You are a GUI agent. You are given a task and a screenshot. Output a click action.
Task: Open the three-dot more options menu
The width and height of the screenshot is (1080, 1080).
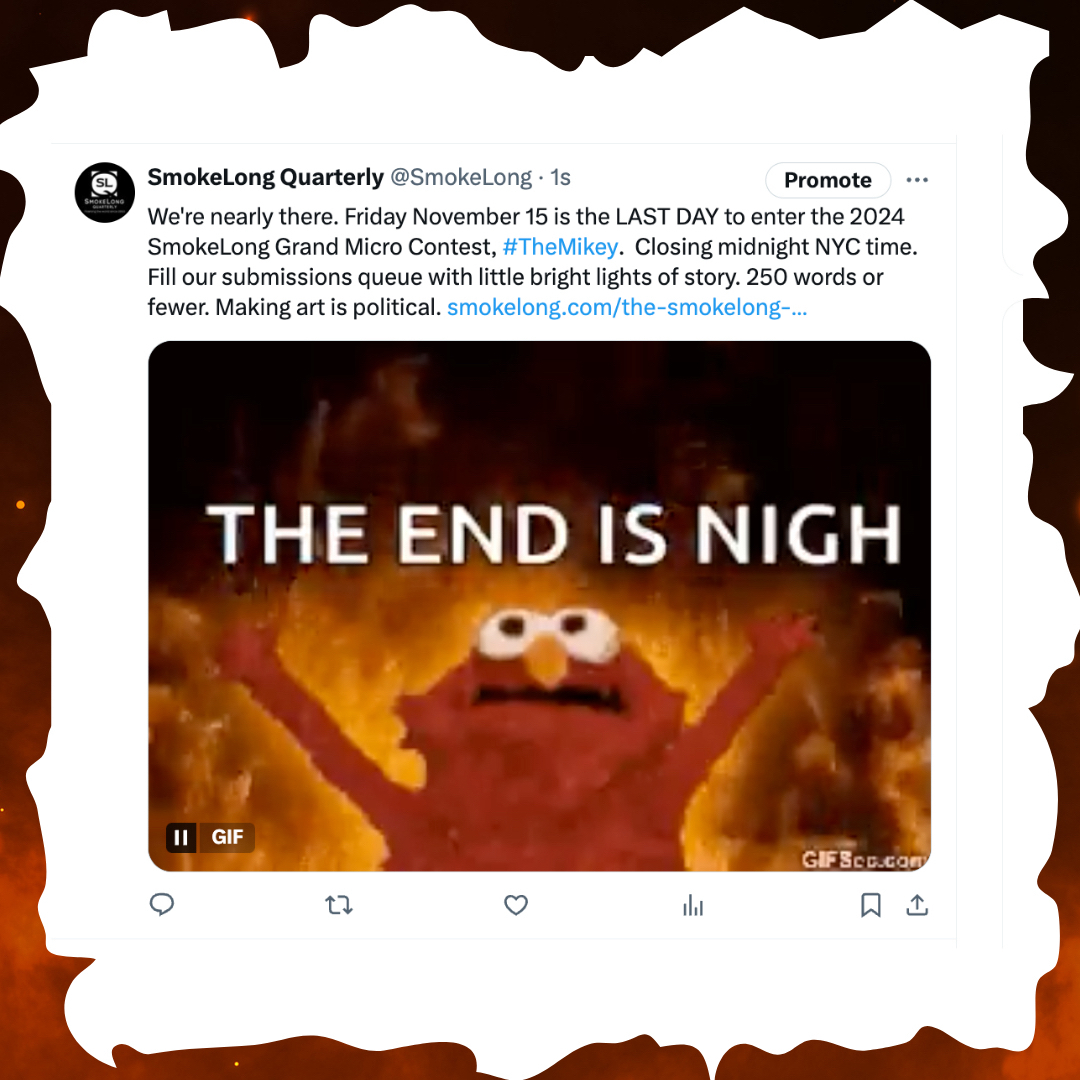tap(917, 180)
